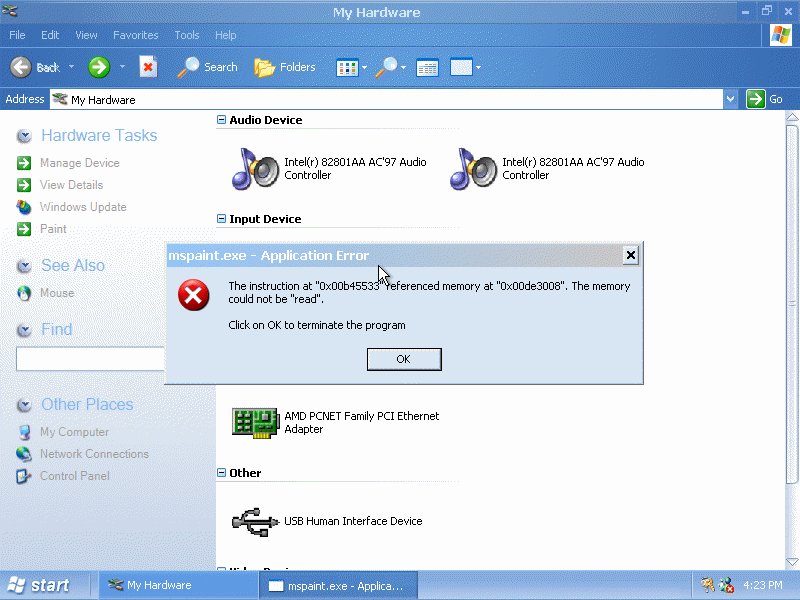Open the blank pane icon dropdown arrow

479,67
